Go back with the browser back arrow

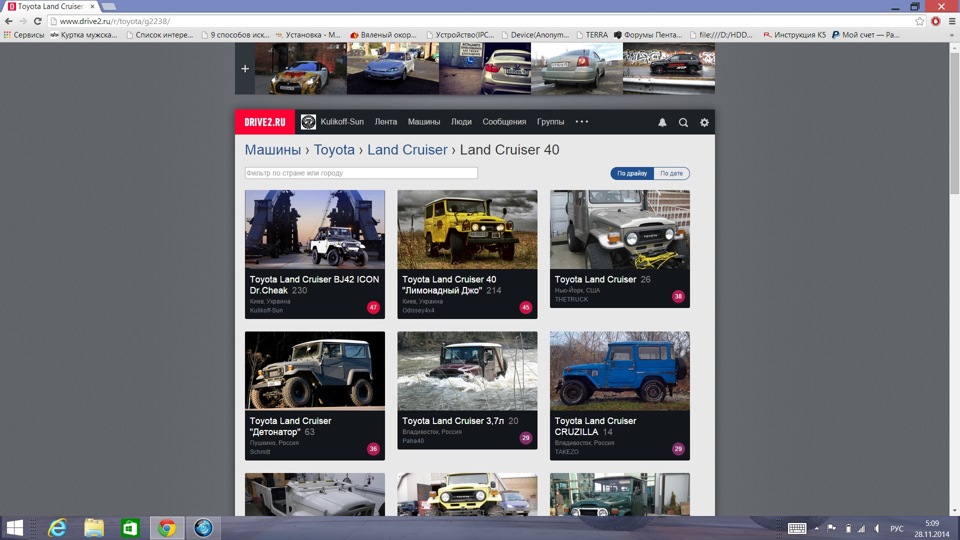(x=9, y=21)
